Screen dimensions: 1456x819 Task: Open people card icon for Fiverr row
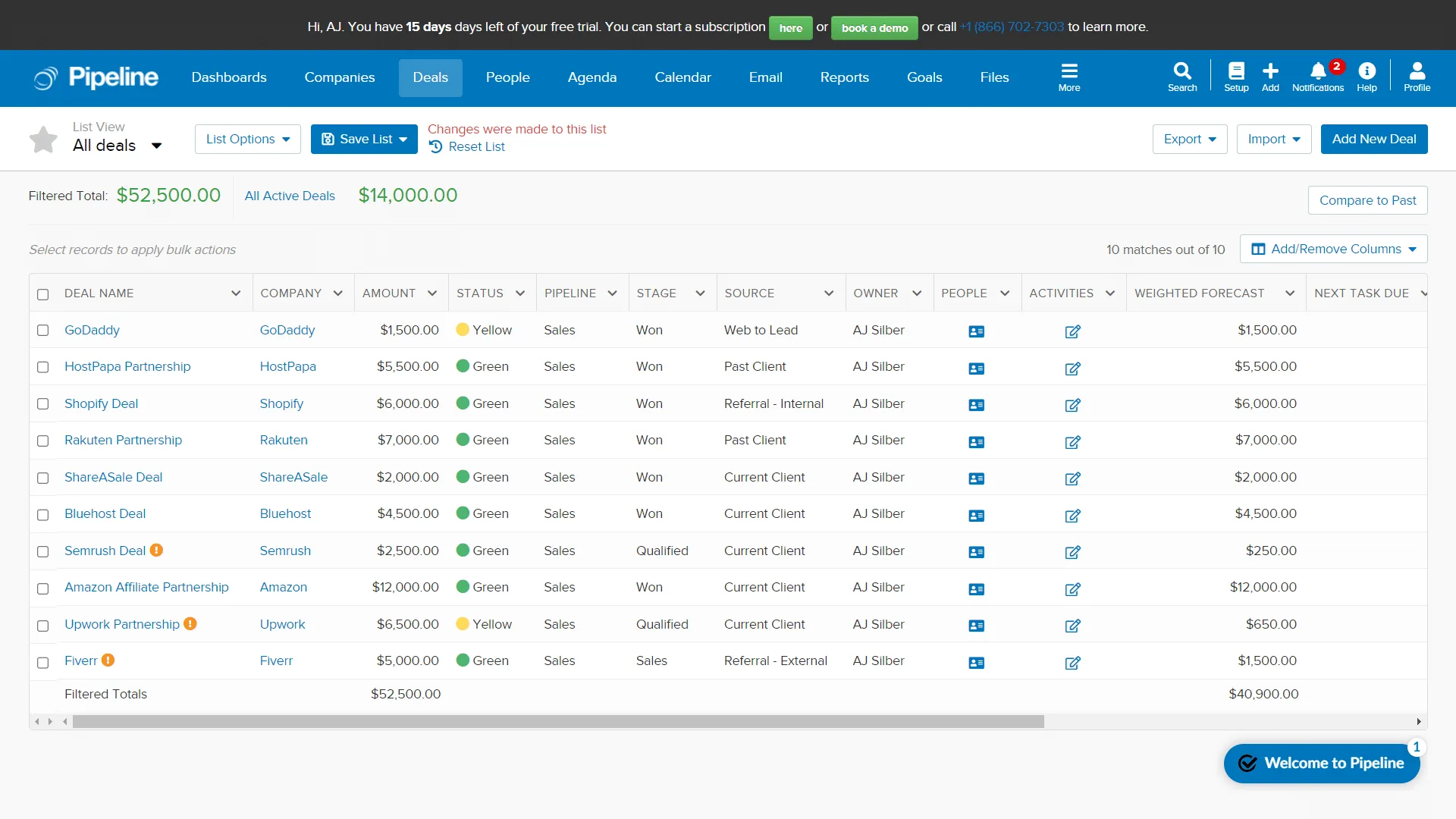pyautogui.click(x=977, y=663)
